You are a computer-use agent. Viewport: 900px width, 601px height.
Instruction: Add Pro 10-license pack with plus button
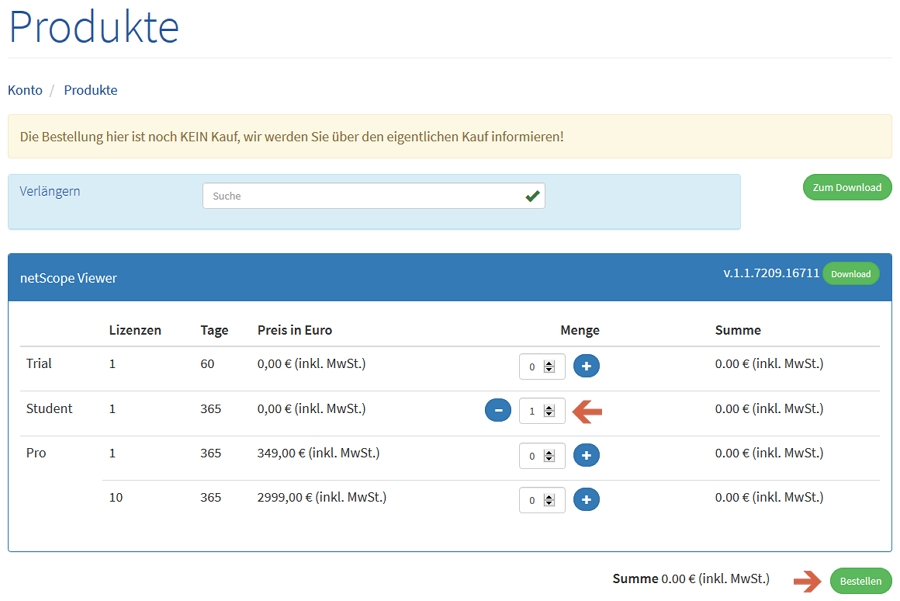tap(586, 499)
